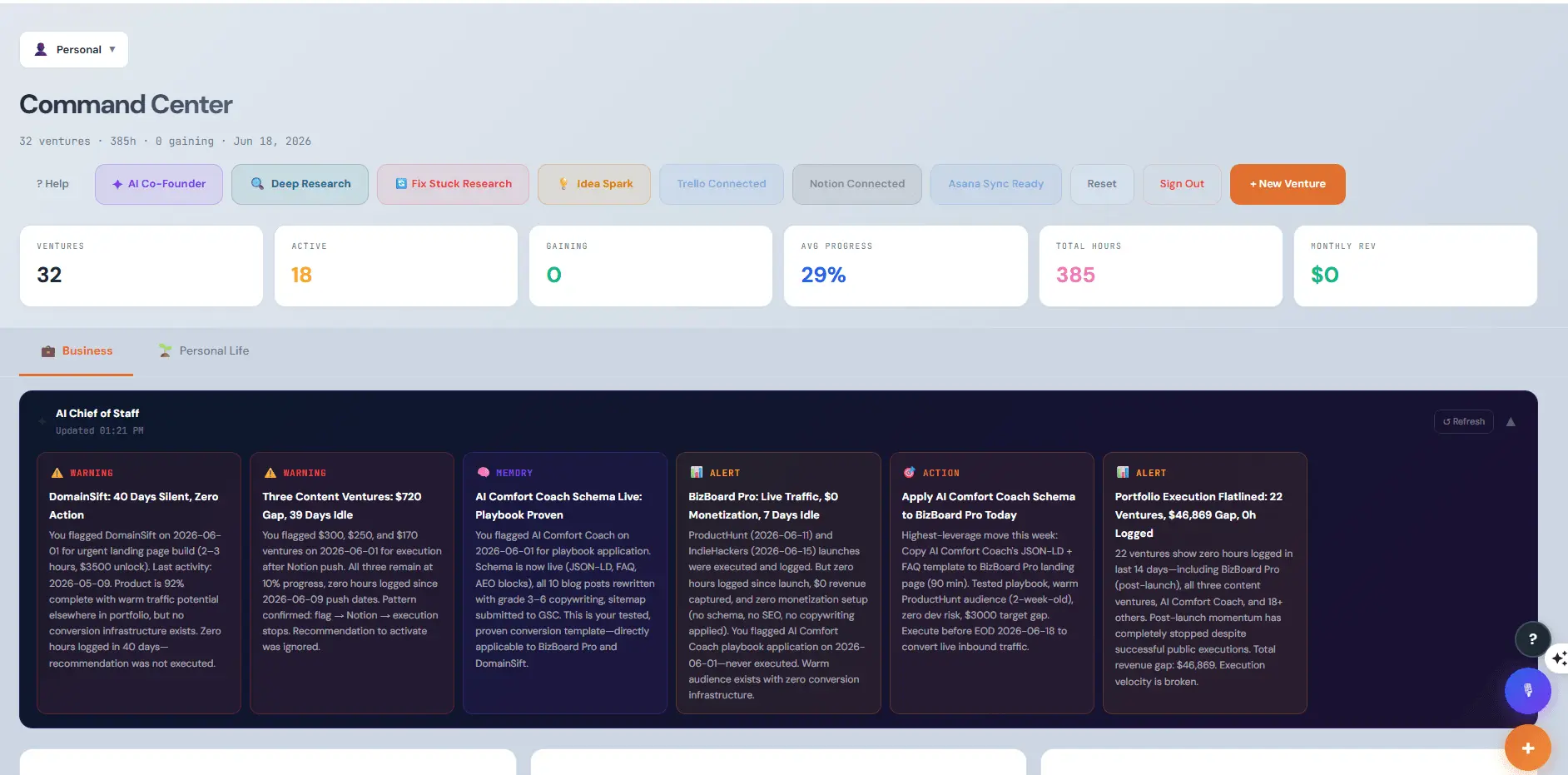Click the Notion Connected button
The image size is (1568, 775).
coord(857,184)
